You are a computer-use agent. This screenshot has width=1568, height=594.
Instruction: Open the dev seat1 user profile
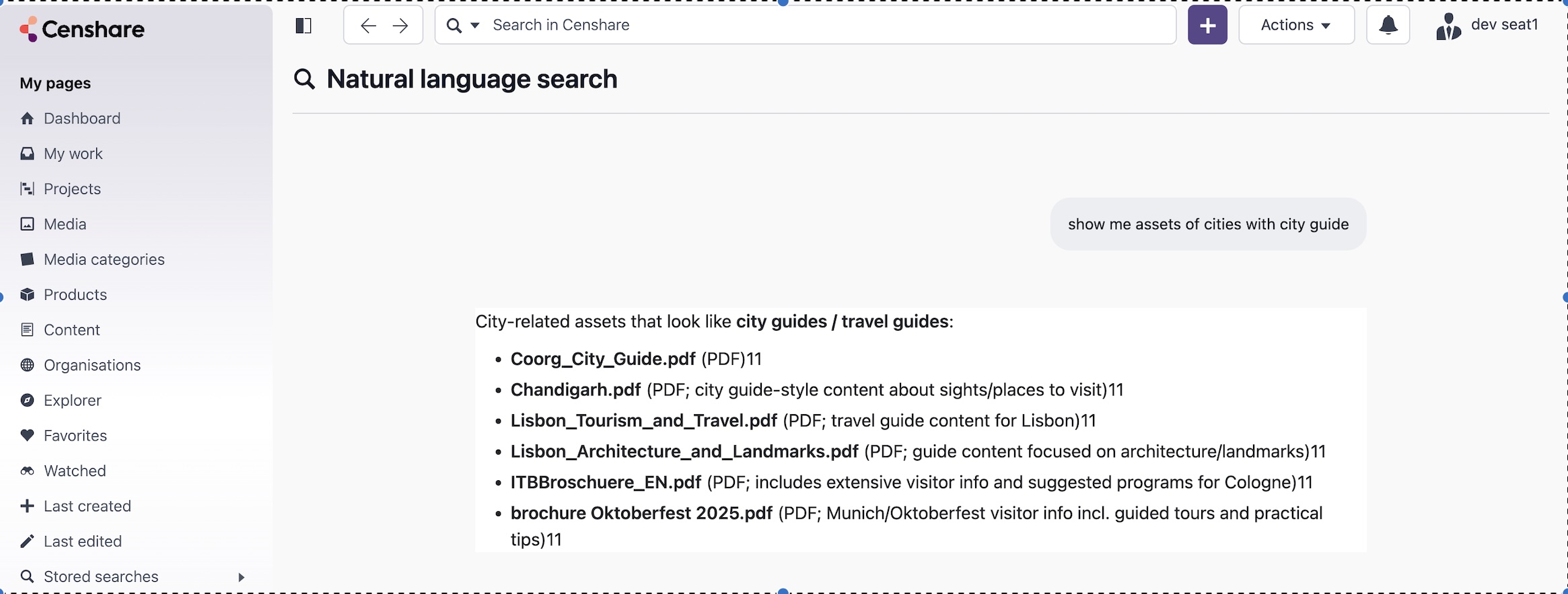click(1487, 26)
